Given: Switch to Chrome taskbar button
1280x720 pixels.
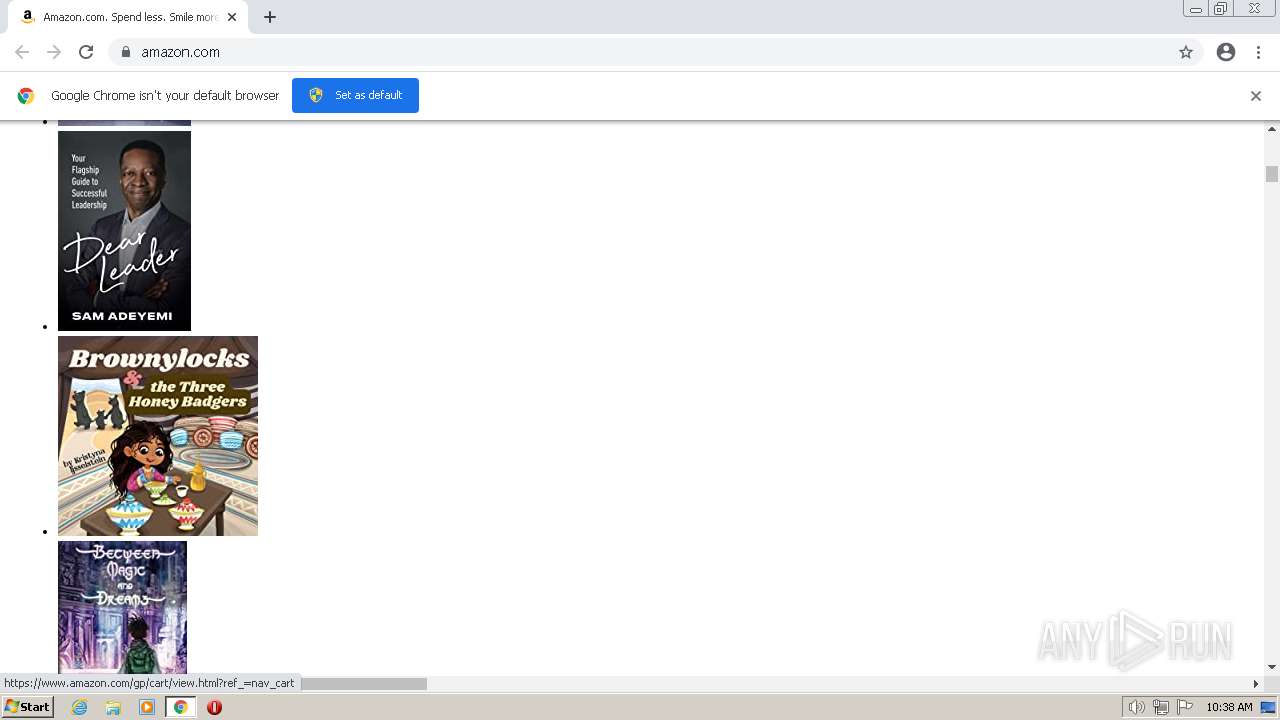Looking at the screenshot, I should pos(181,707).
